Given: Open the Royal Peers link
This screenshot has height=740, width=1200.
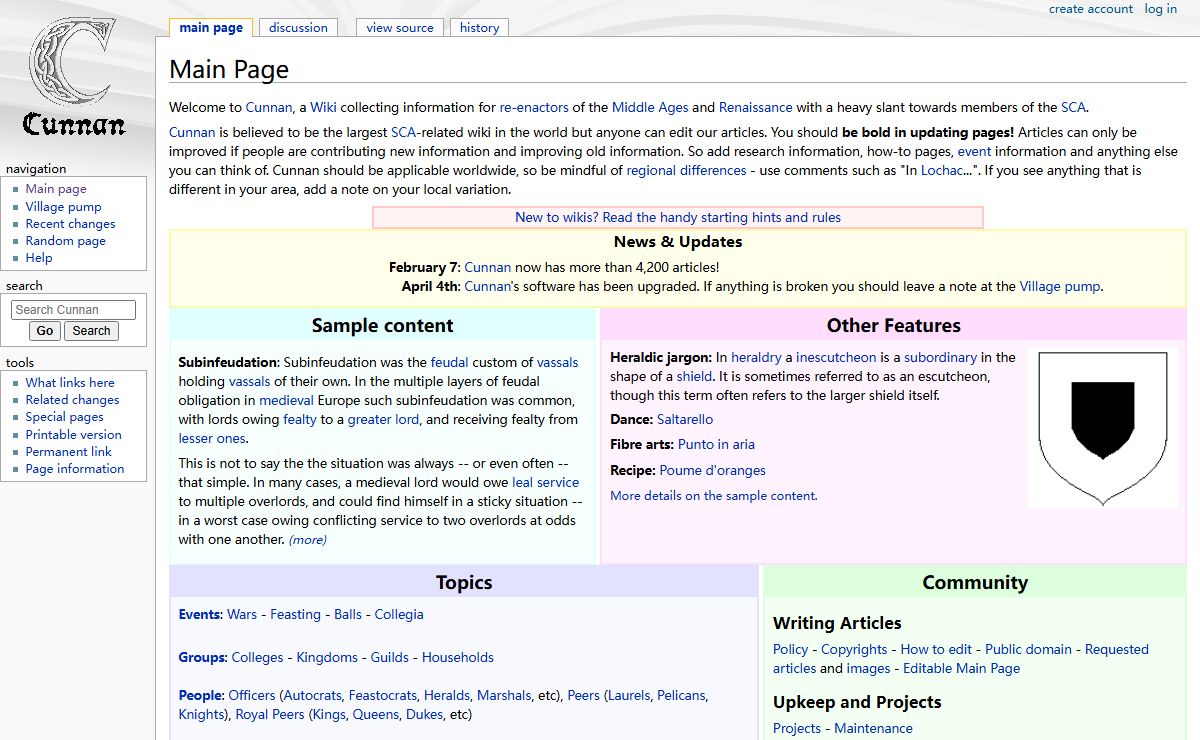Looking at the screenshot, I should click(270, 715).
